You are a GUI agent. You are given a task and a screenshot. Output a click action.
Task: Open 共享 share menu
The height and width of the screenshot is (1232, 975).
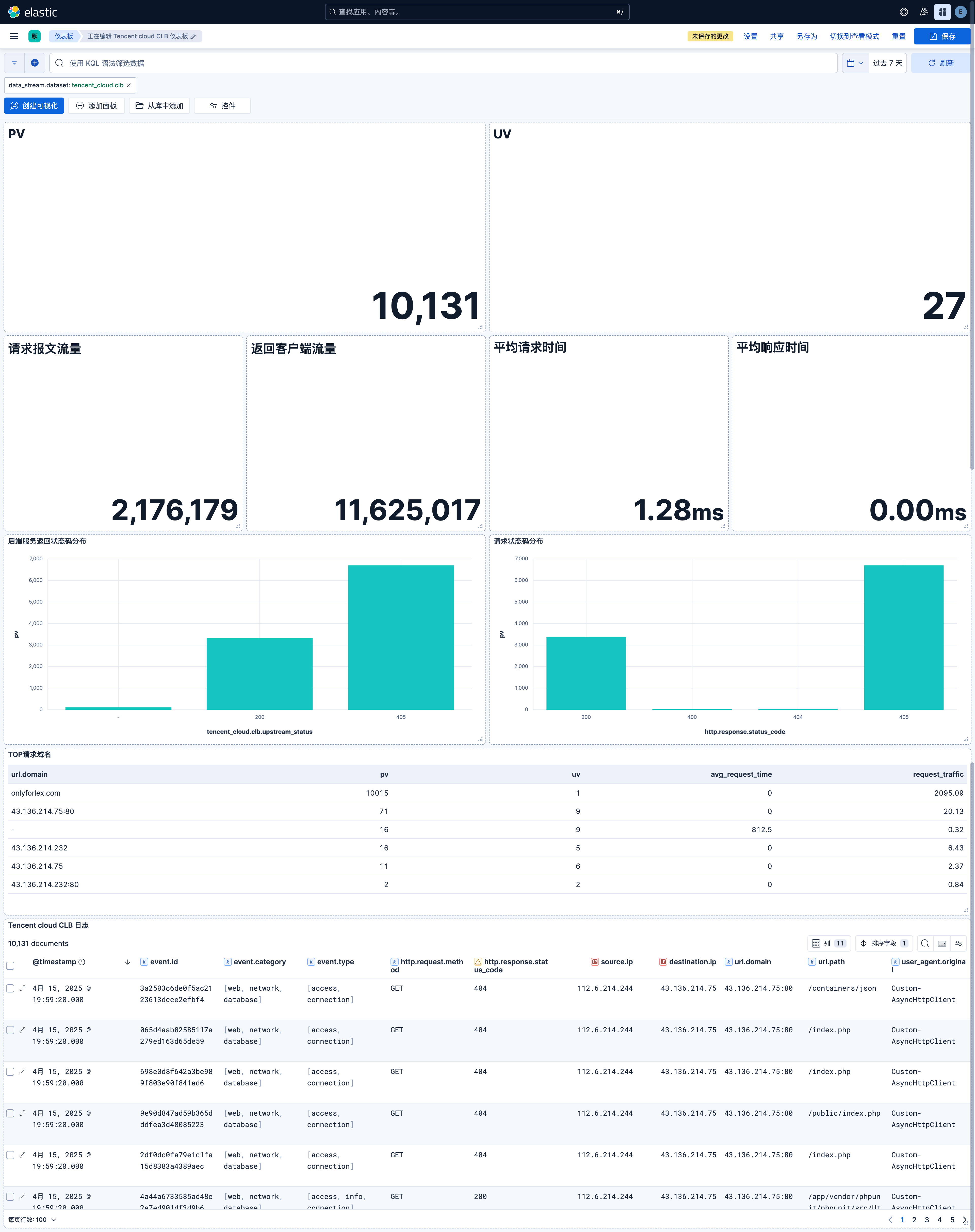[776, 37]
